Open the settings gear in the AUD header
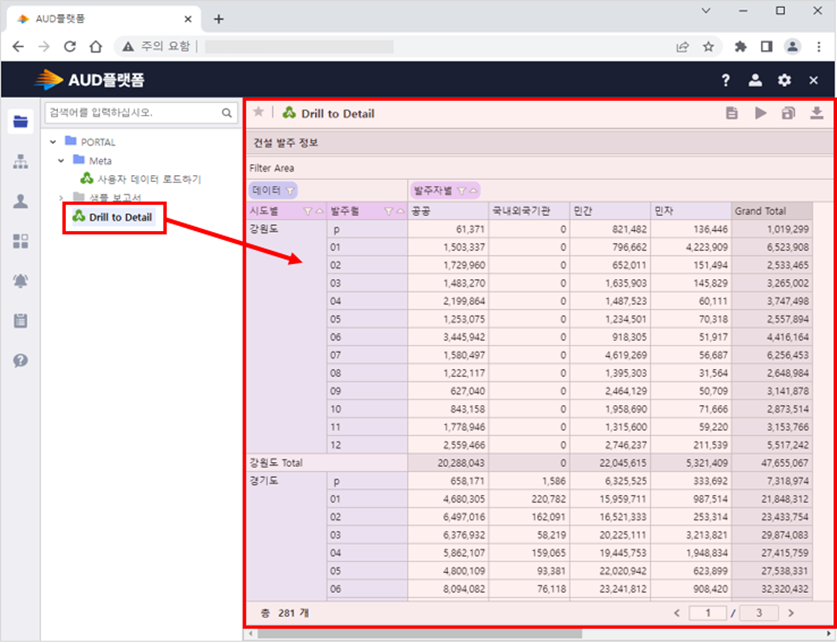The image size is (837, 643). click(784, 80)
